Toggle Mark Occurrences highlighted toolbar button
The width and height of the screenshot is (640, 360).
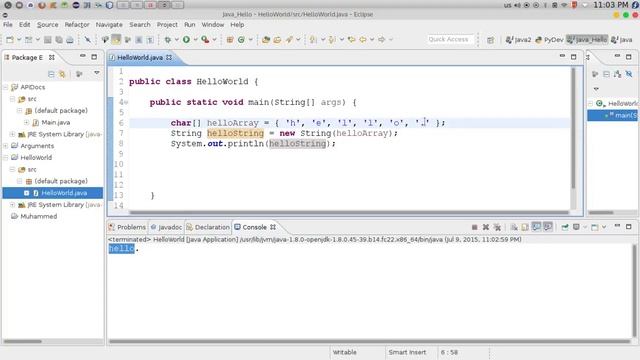pos(116,40)
